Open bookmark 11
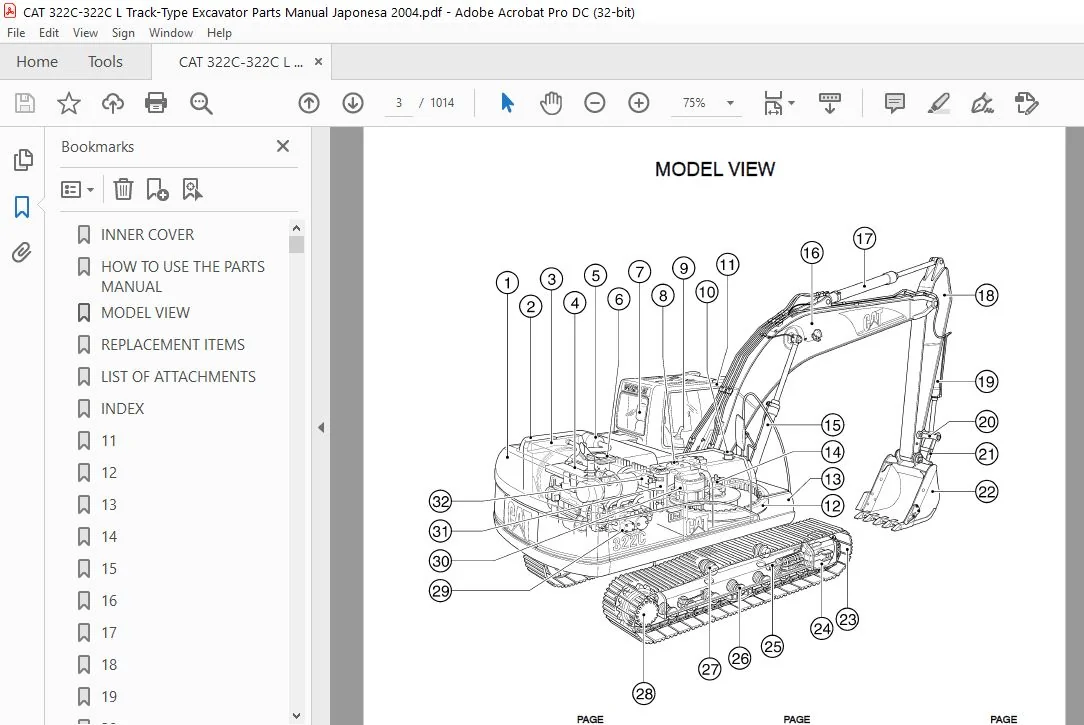Screen dimensions: 1084x725 (x=109, y=441)
